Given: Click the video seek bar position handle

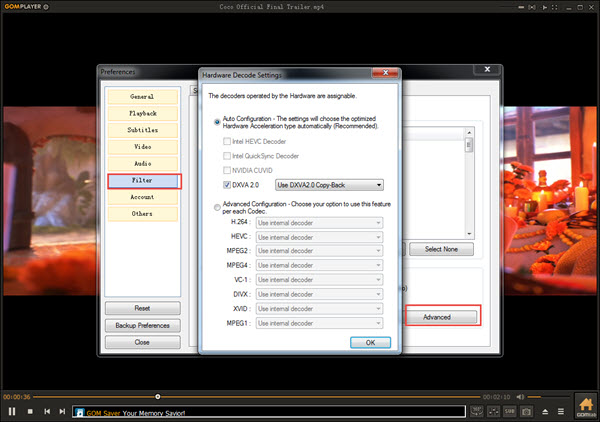Looking at the screenshot, I should point(158,397).
